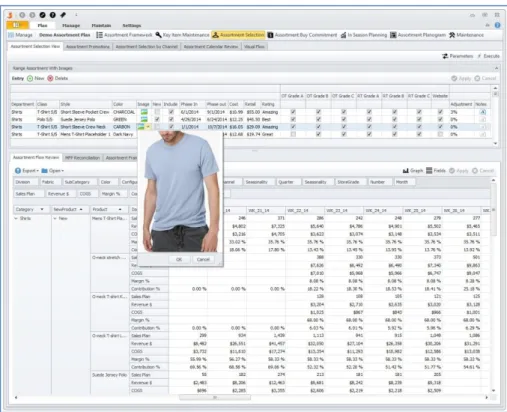Image resolution: width=507 pixels, height=412 pixels.
Task: Toggle OT Grade A checkbox in Dark Navy row
Action: 293,134
